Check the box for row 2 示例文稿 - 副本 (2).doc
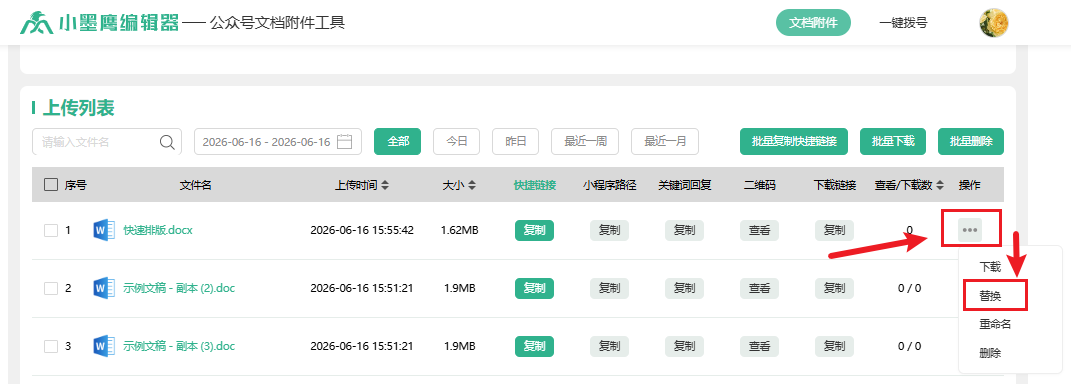 pos(51,288)
